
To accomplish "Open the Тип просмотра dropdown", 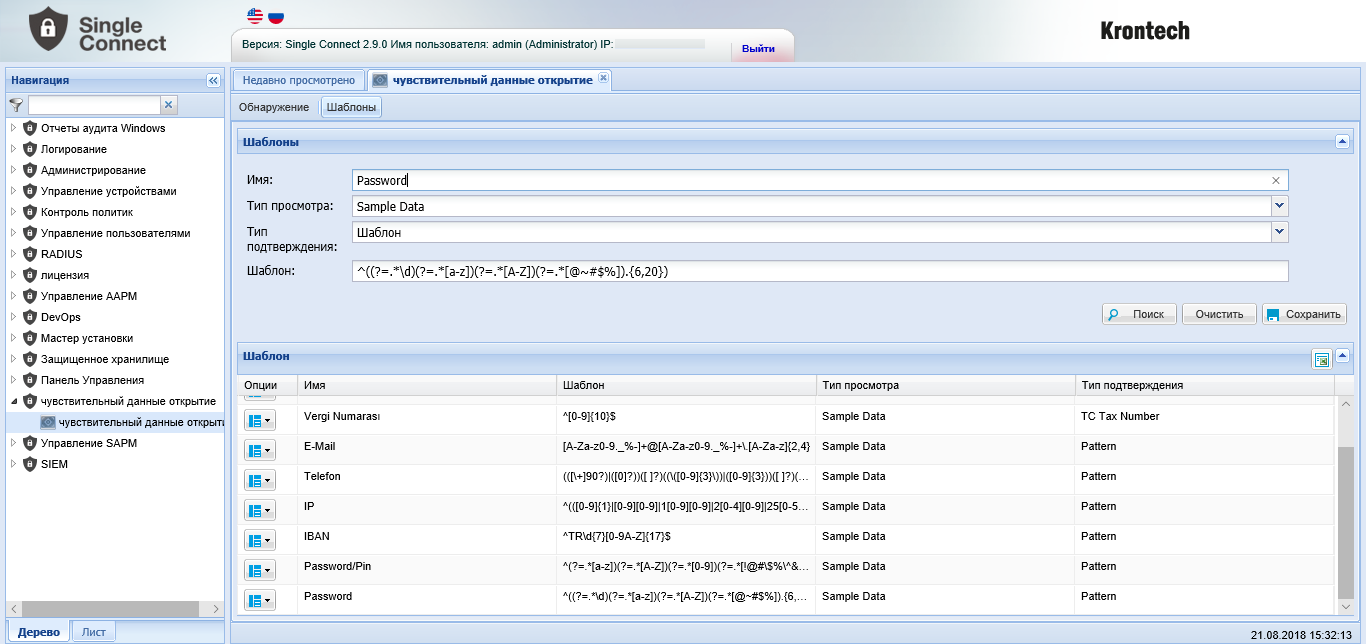I will [1279, 206].
